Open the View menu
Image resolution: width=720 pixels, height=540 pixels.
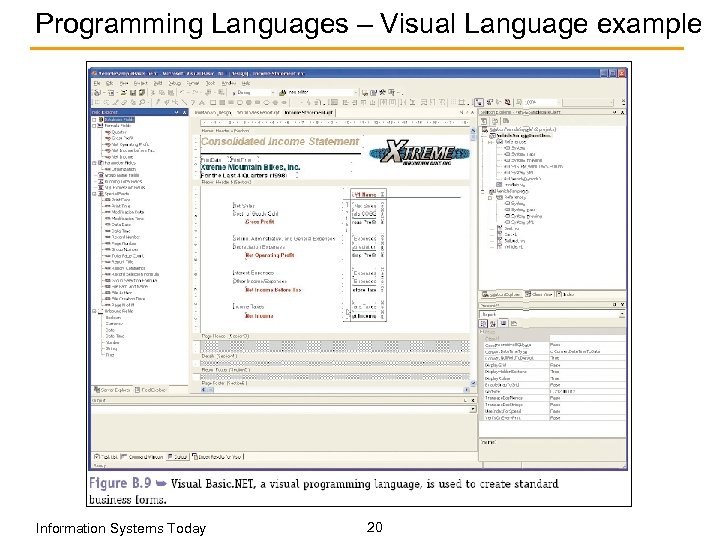[x=124, y=83]
